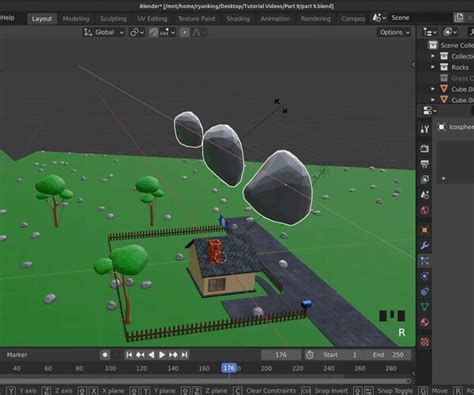
Task: Open the Texture properties checker icon
Action: 425,342
